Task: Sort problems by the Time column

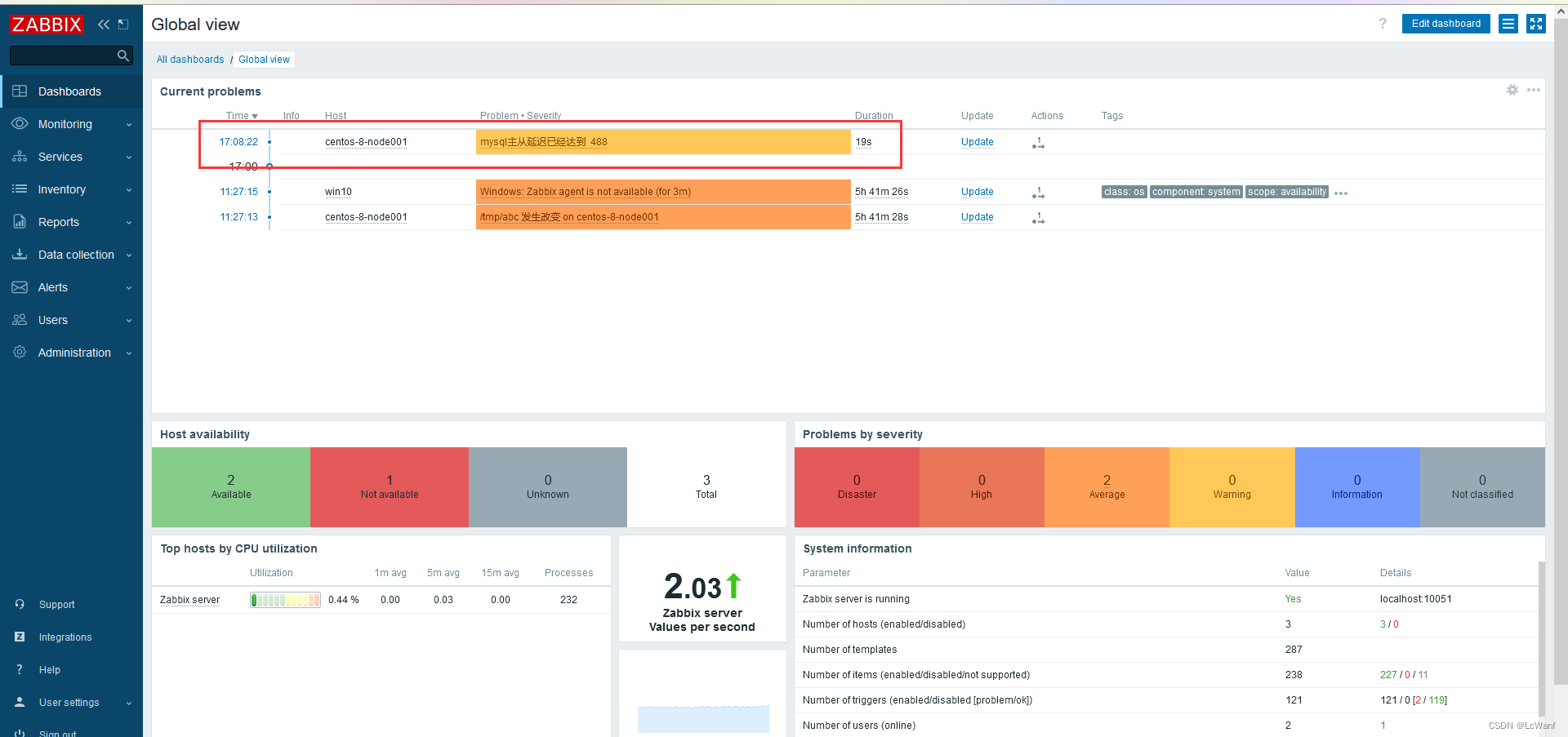Action: (x=242, y=116)
